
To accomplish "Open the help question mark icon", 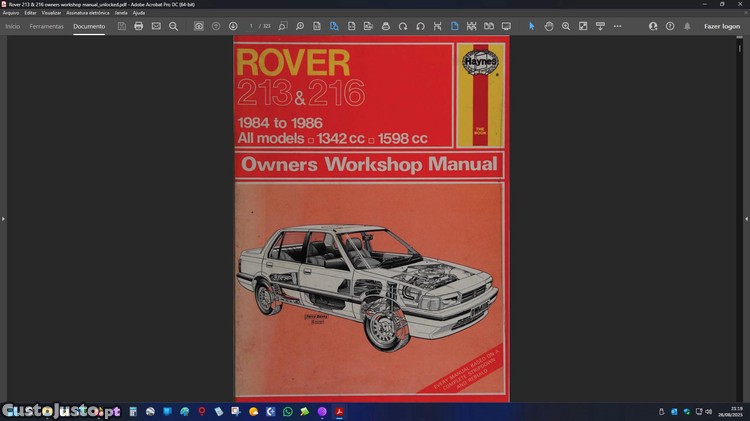I will (670, 26).
